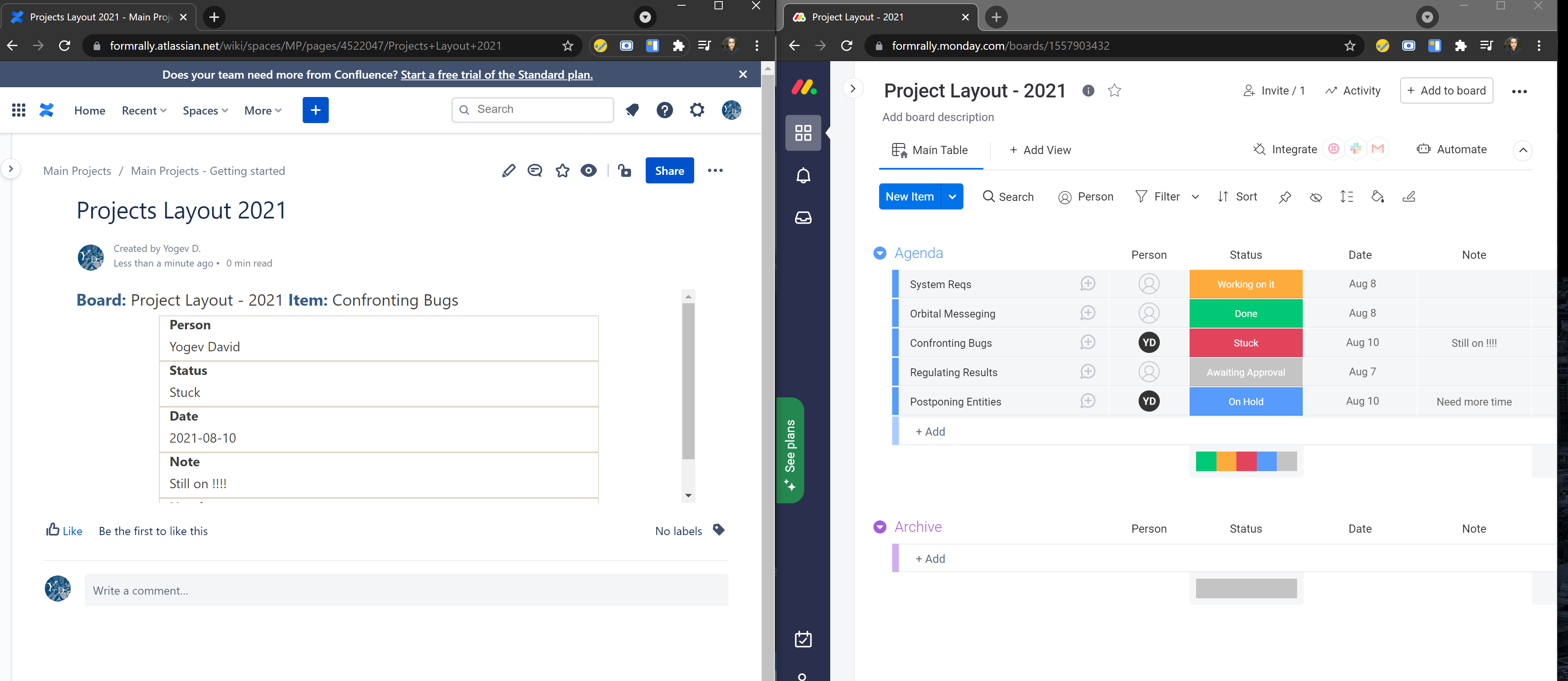The image size is (1568, 681).
Task: Open monday.com notifications bell
Action: (803, 175)
